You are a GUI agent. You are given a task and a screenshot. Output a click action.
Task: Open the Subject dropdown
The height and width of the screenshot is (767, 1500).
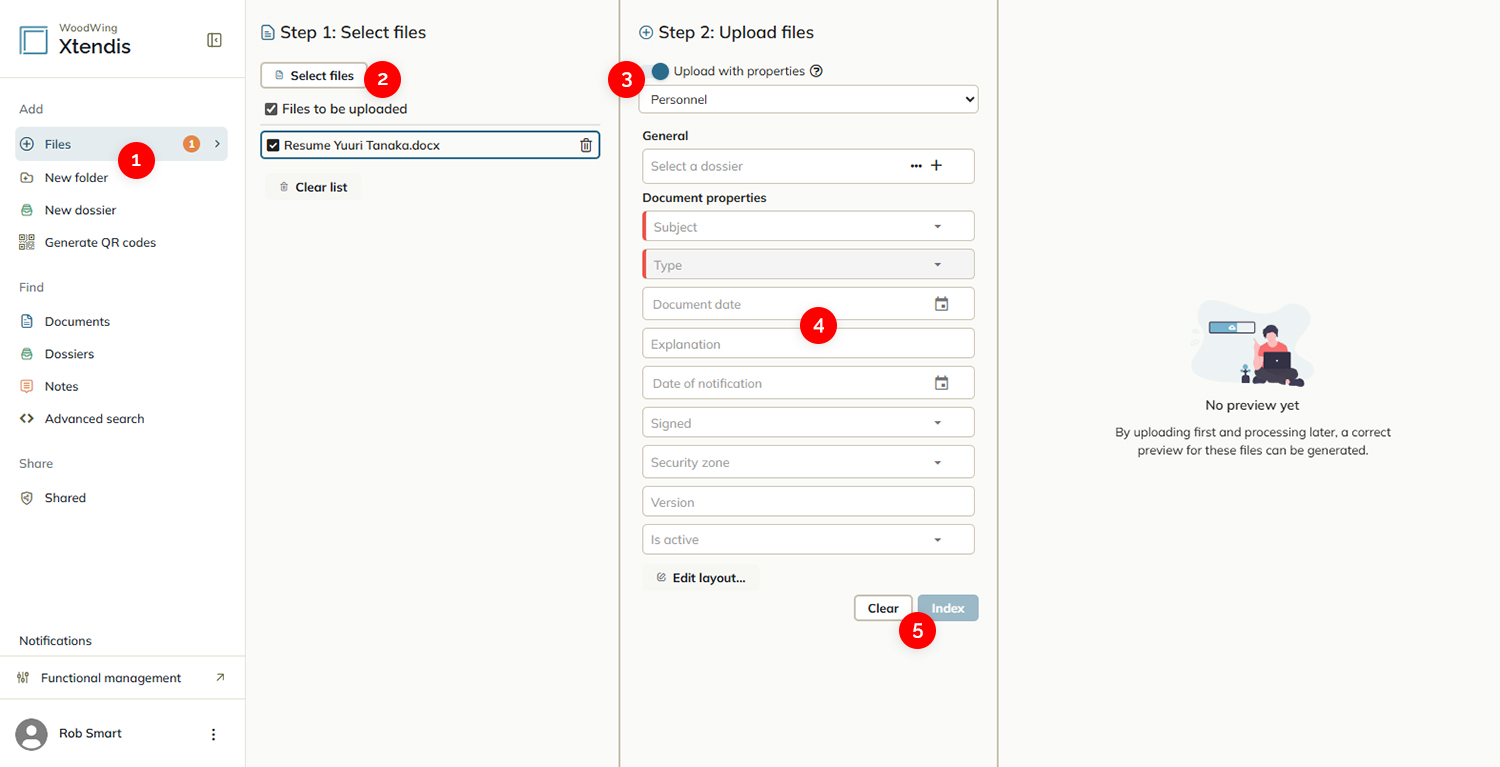(809, 226)
